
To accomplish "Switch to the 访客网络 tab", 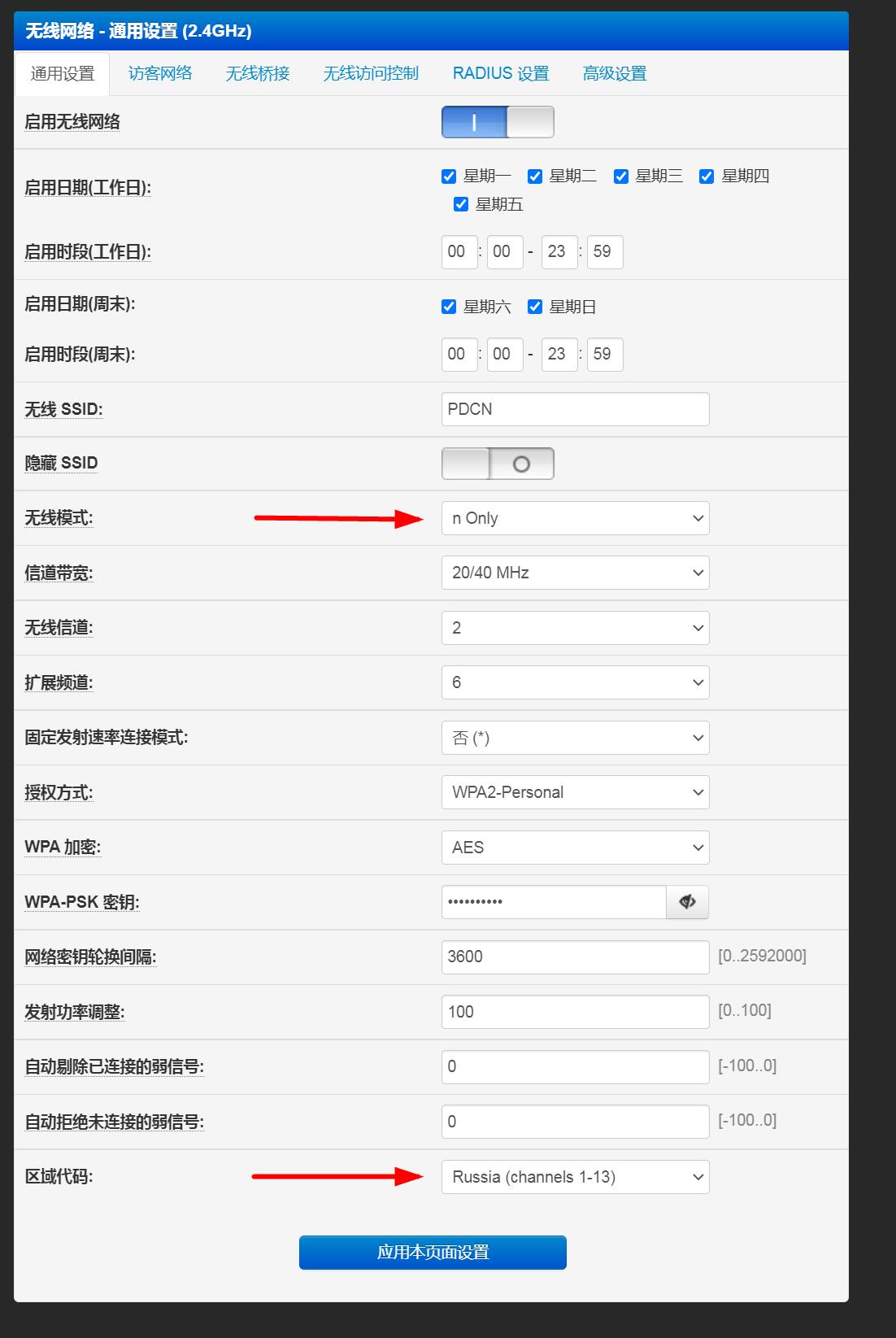I will pyautogui.click(x=160, y=73).
